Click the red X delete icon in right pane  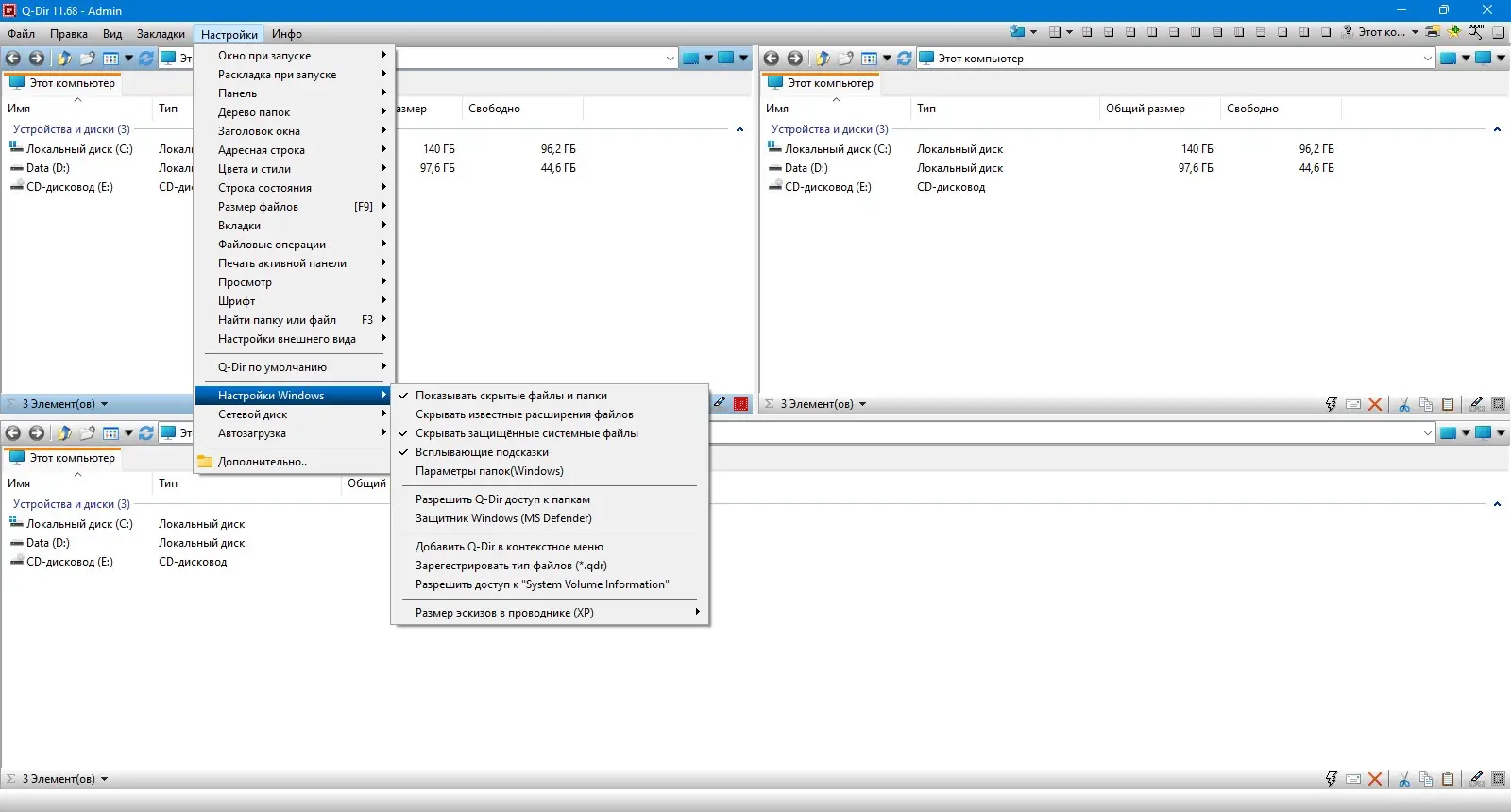[1375, 404]
